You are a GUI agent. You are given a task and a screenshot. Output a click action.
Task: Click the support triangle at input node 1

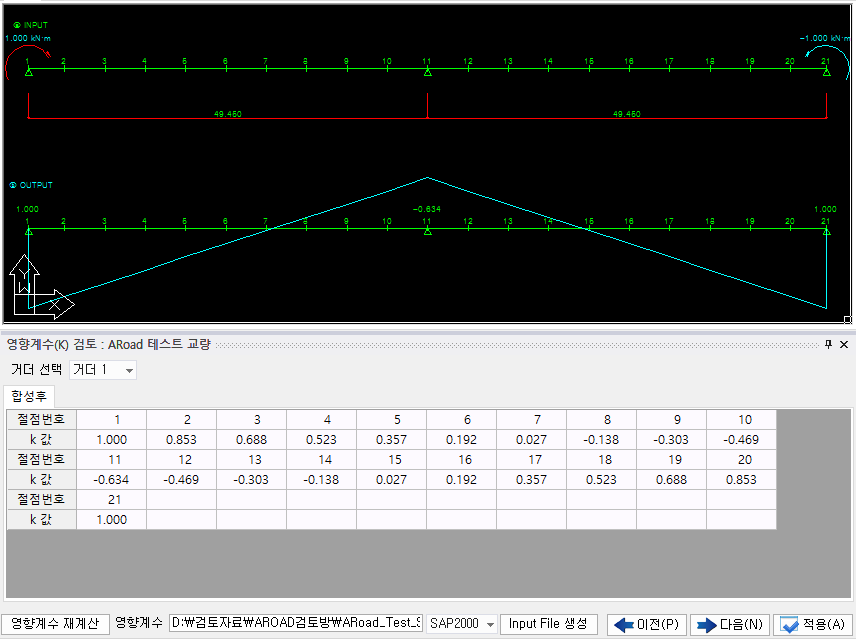(29, 72)
